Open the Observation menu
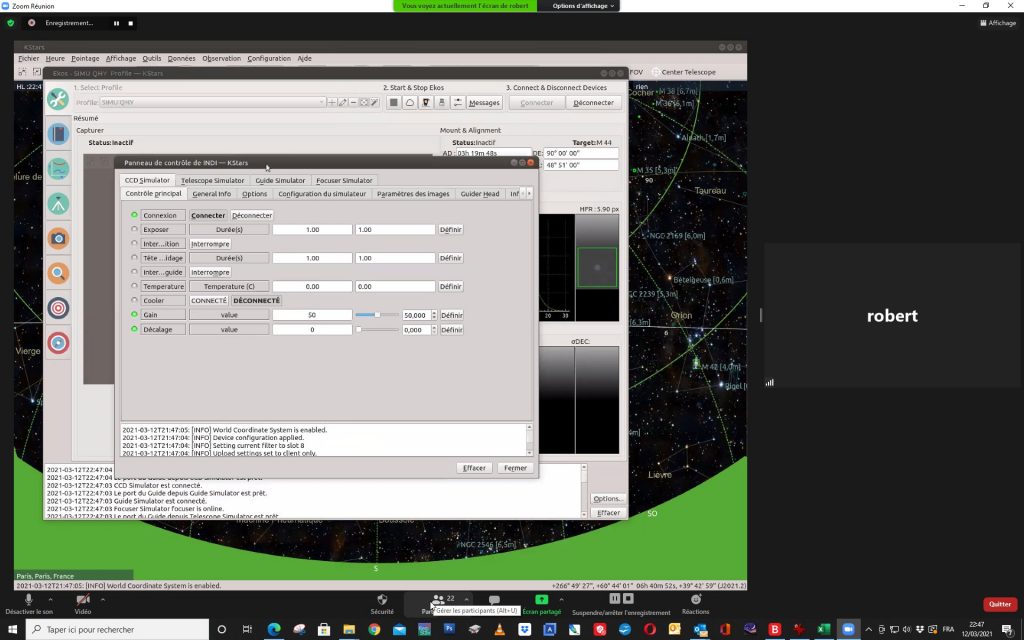 click(221, 59)
